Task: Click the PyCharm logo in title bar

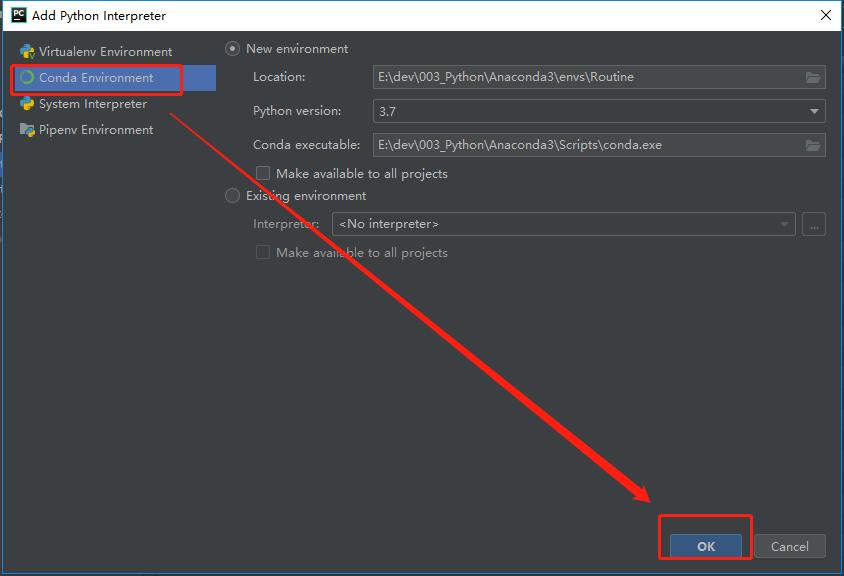Action: click(19, 15)
